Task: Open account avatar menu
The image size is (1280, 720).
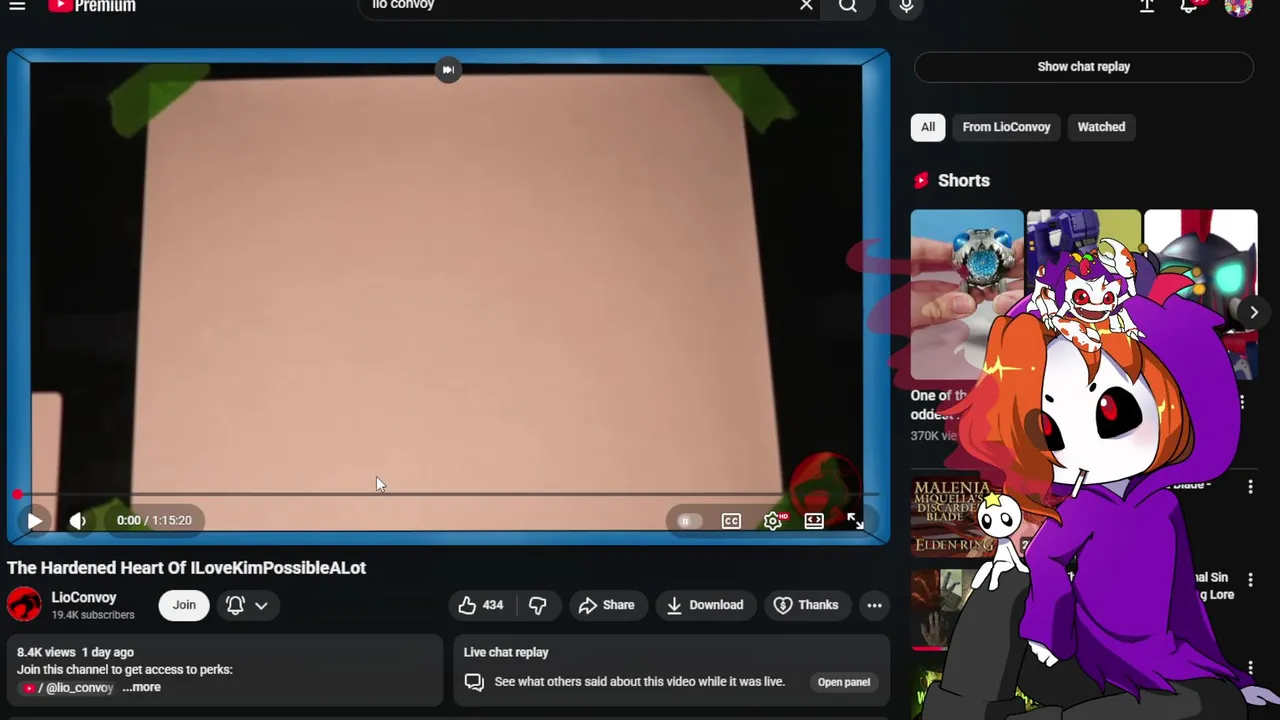Action: 1238,6
